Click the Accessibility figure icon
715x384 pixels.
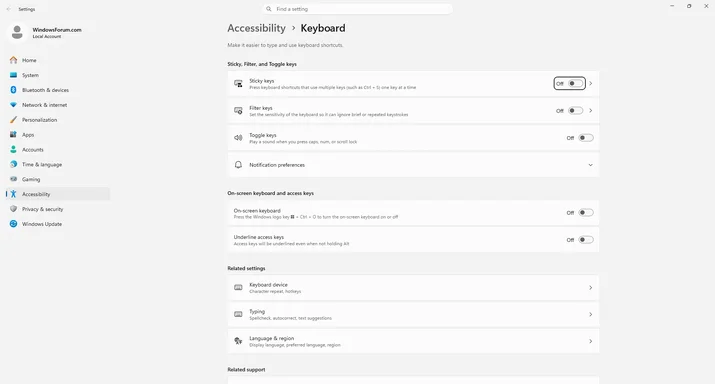(x=13, y=194)
